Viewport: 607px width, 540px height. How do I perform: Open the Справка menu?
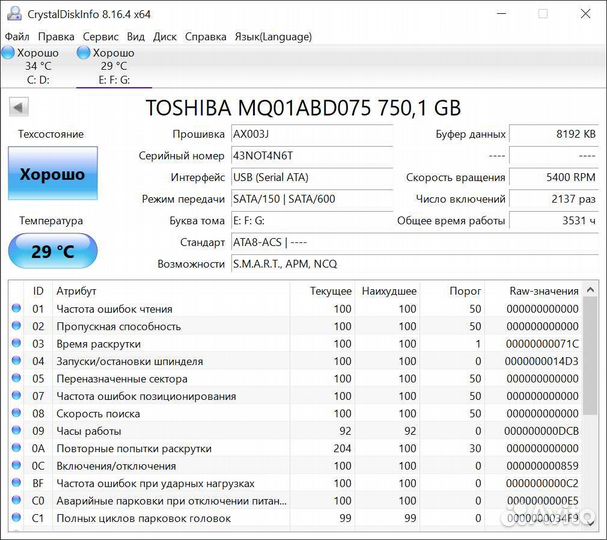tap(206, 37)
